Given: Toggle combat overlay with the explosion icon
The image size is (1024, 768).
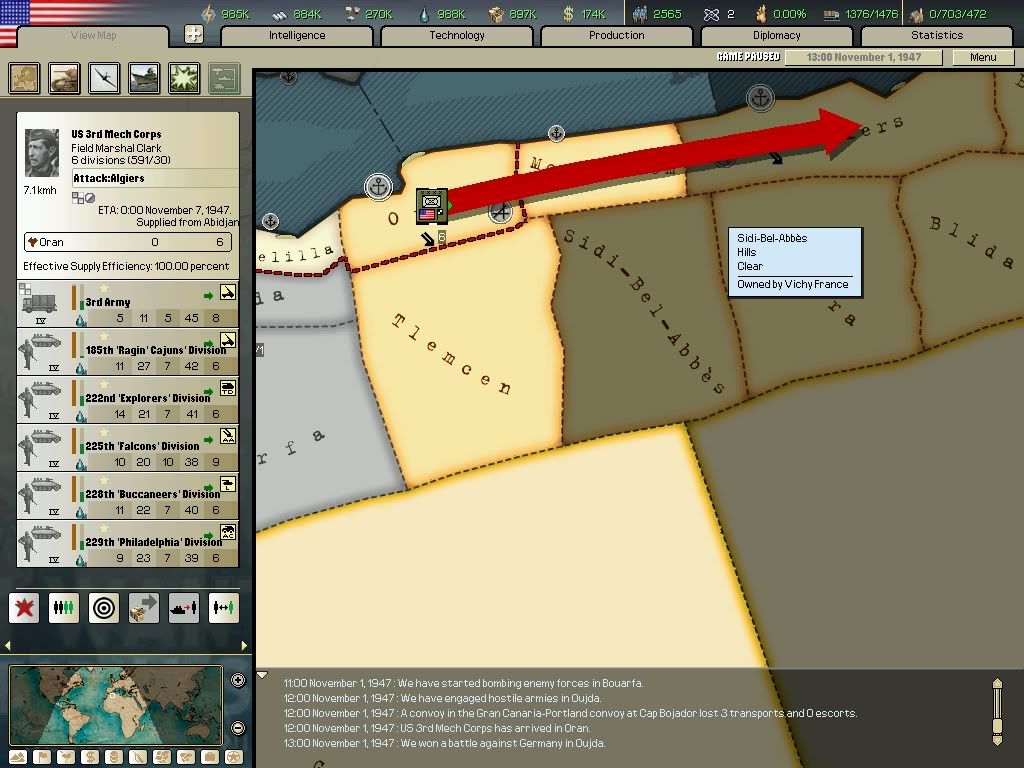Looking at the screenshot, I should pos(184,78).
